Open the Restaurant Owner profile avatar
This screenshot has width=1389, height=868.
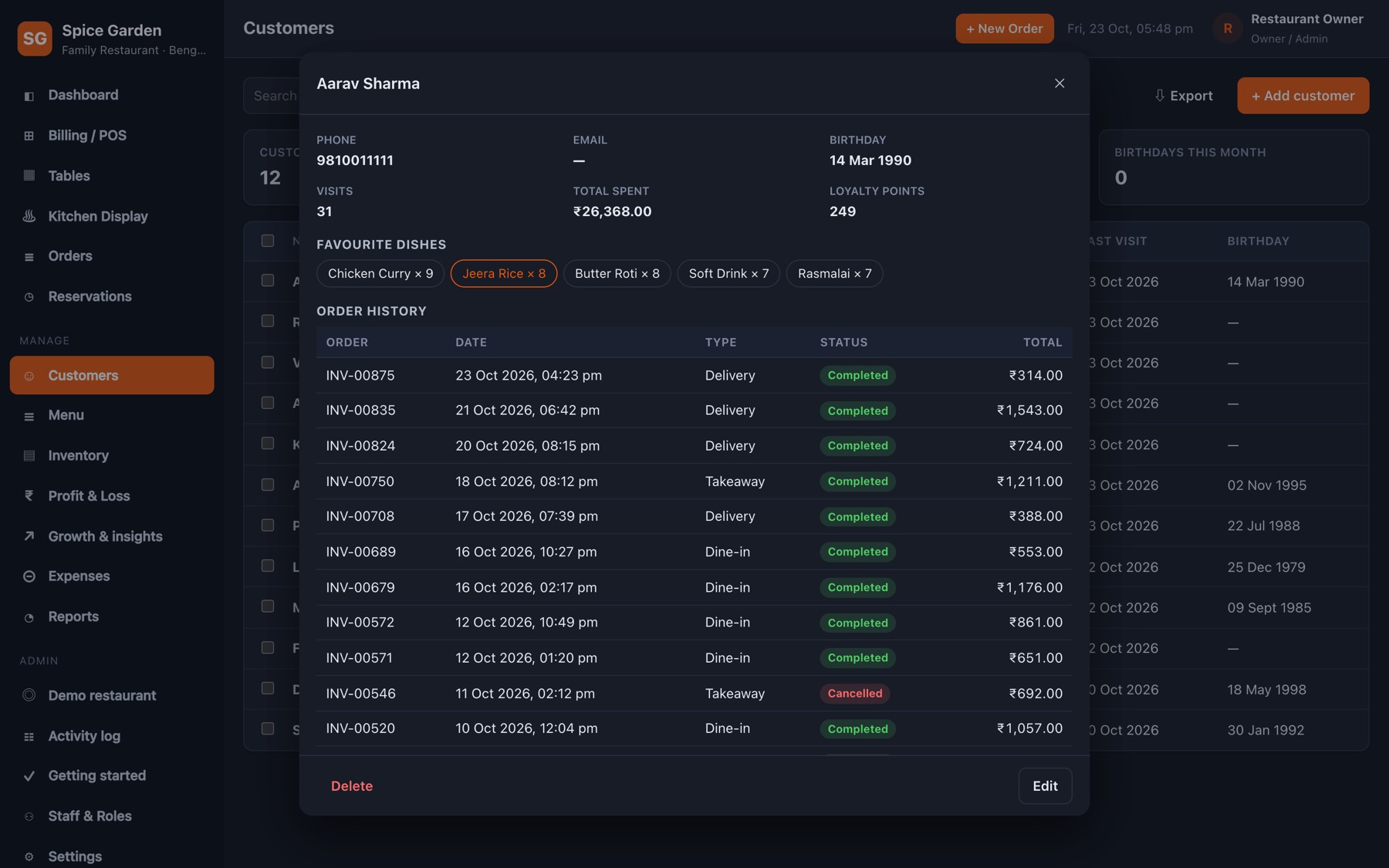click(1227, 29)
